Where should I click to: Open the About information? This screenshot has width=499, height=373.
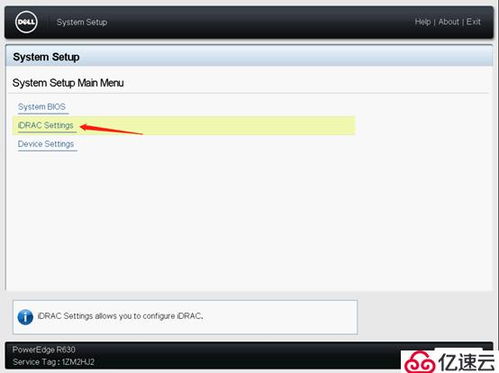click(x=449, y=22)
